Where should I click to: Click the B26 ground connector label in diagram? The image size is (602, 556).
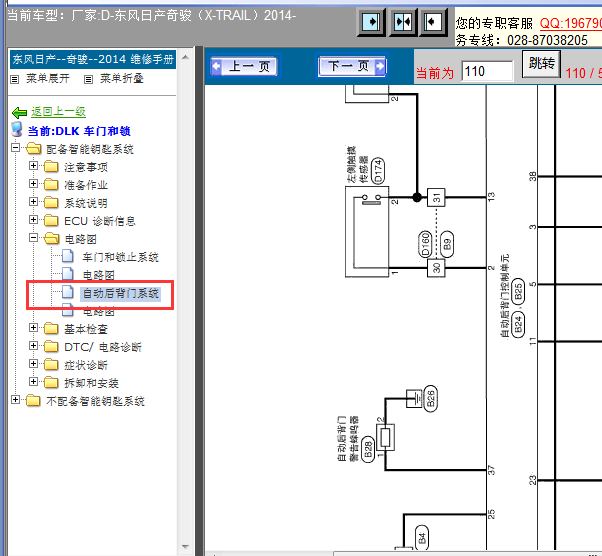pos(430,399)
